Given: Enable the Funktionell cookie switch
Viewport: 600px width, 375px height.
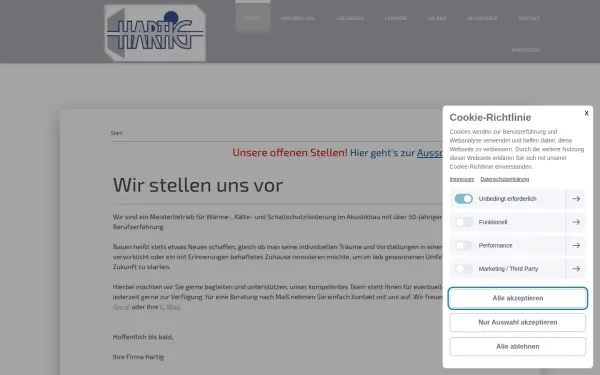Looking at the screenshot, I should [463, 222].
